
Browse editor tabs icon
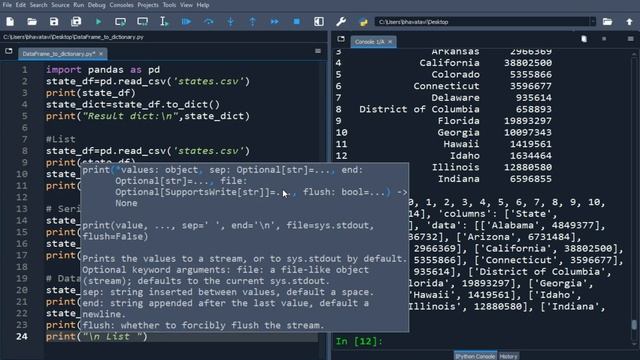tap(9, 51)
